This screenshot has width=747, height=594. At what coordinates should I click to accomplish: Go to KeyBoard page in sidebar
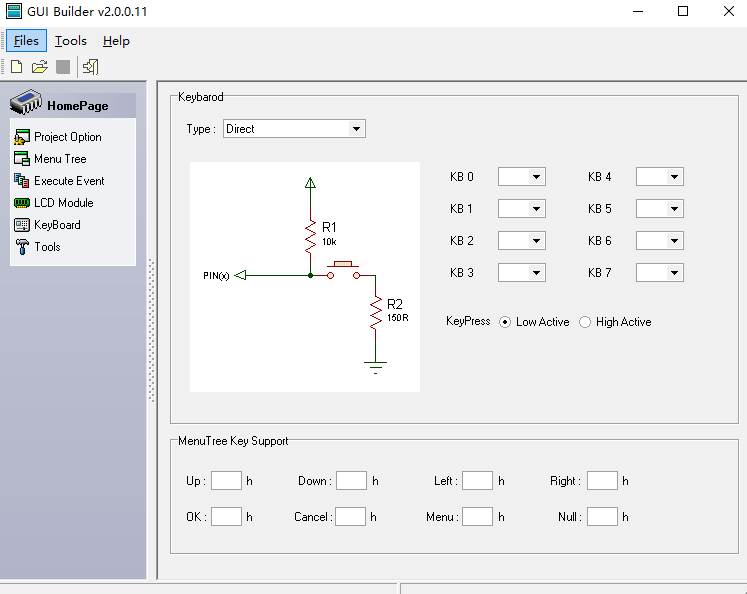click(x=57, y=225)
